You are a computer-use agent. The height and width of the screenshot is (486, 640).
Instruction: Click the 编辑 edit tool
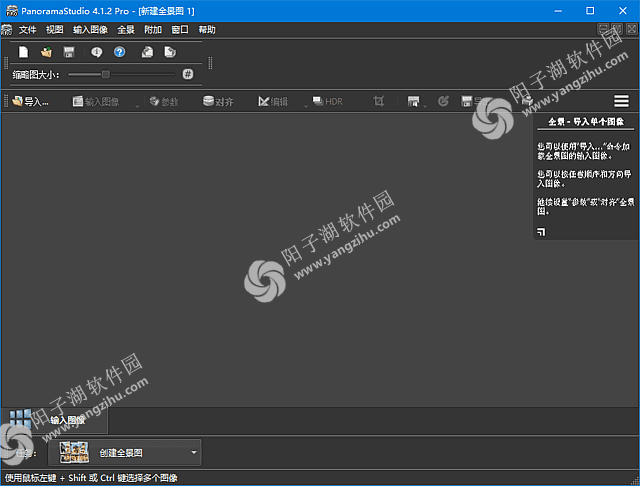tap(273, 101)
